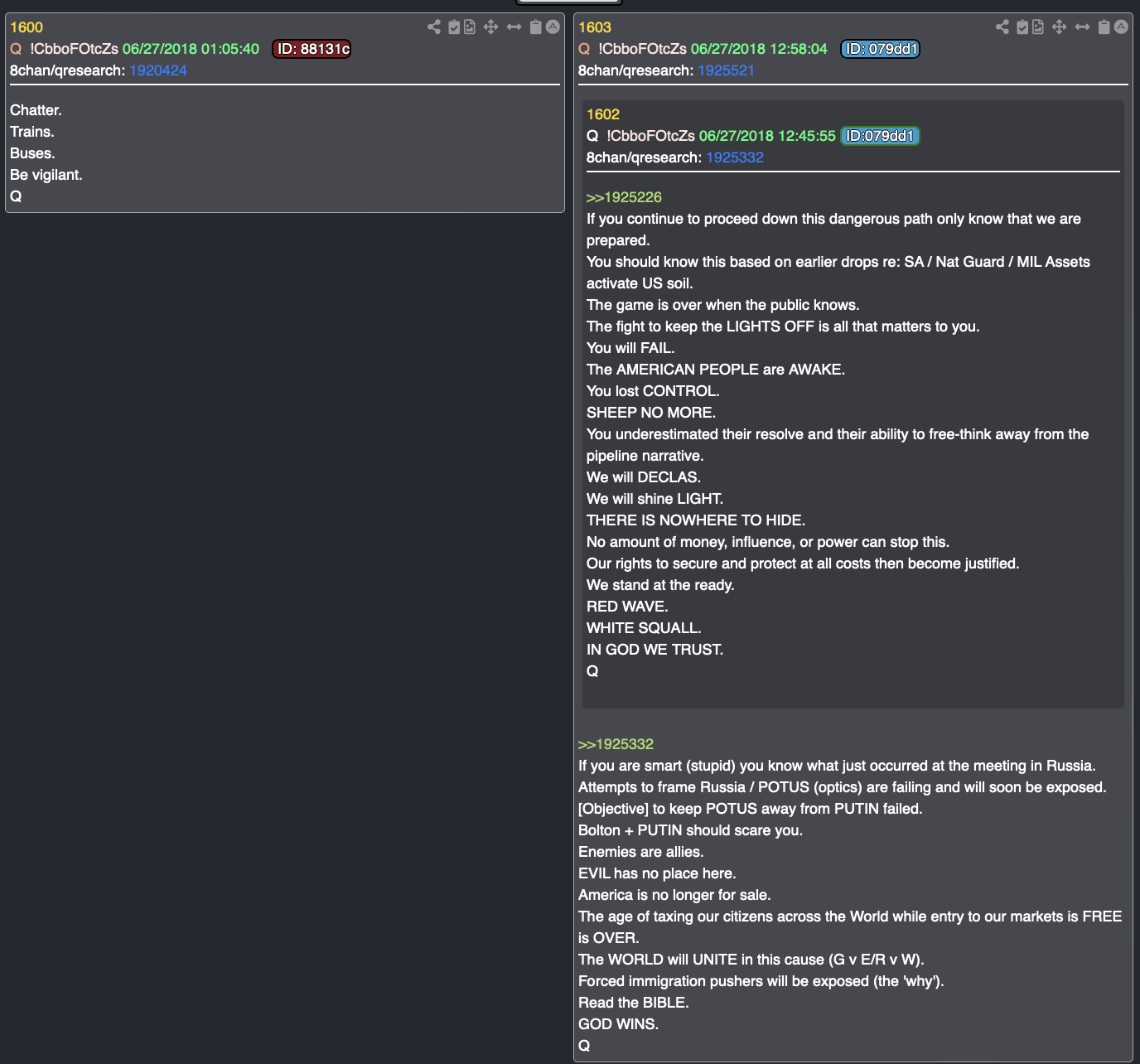Click the four-way move arrows on post 1603

click(1060, 27)
